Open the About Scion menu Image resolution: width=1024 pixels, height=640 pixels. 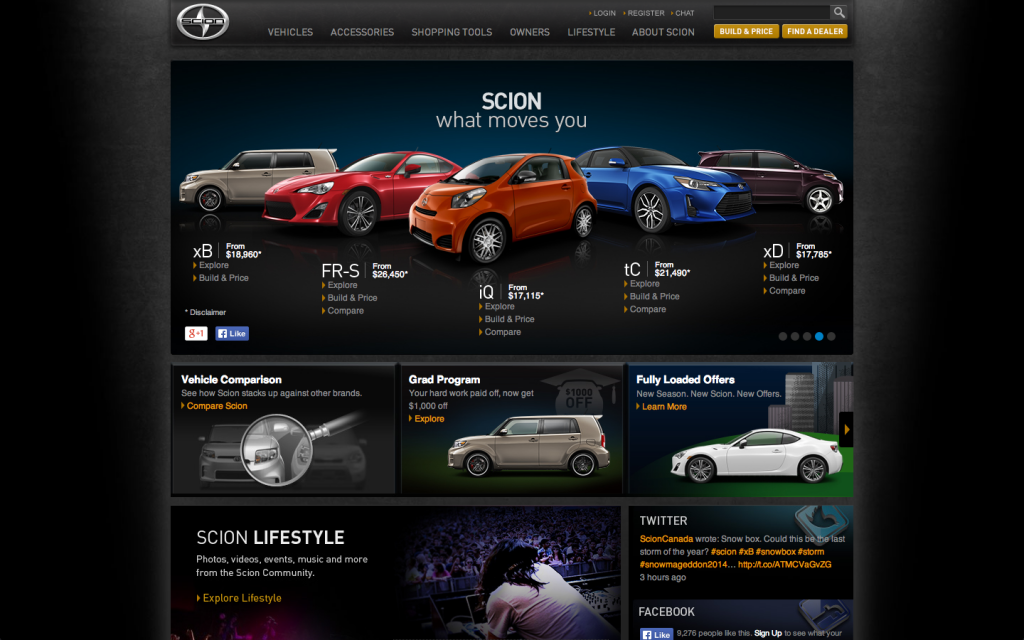pyautogui.click(x=663, y=32)
